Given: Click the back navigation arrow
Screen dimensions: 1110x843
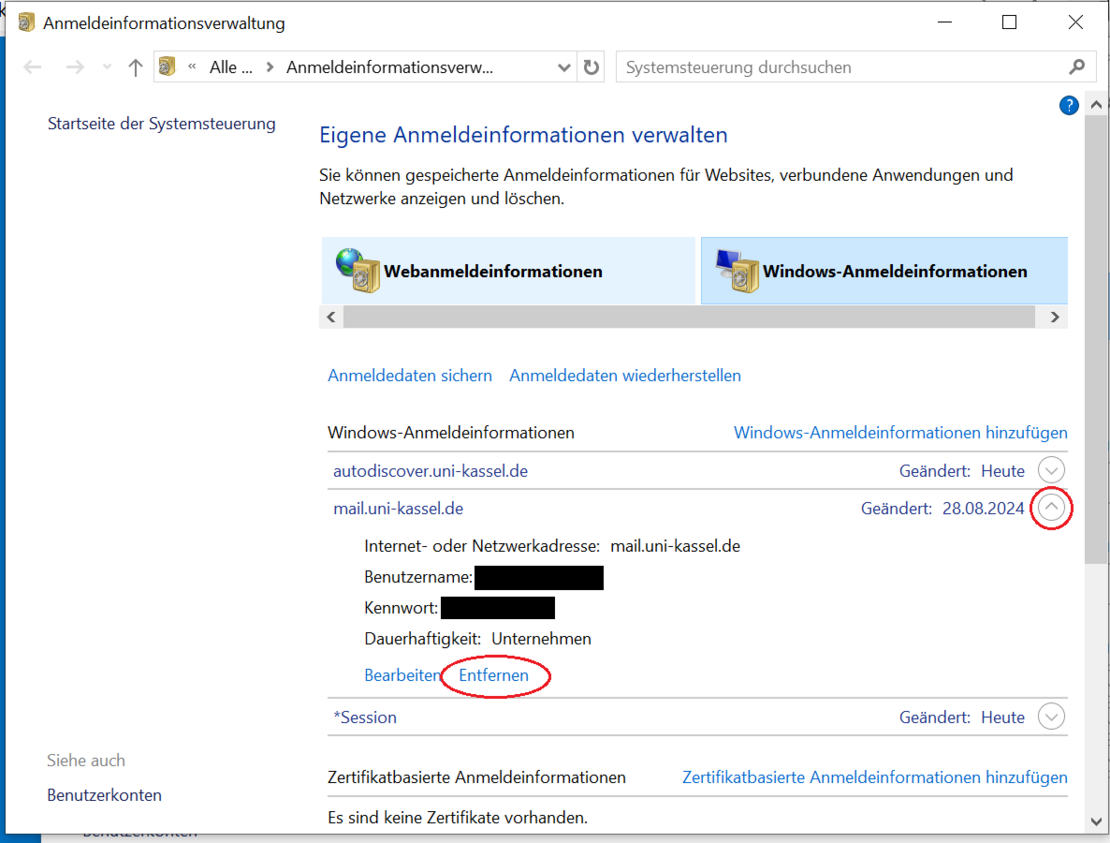Looking at the screenshot, I should coord(33,67).
